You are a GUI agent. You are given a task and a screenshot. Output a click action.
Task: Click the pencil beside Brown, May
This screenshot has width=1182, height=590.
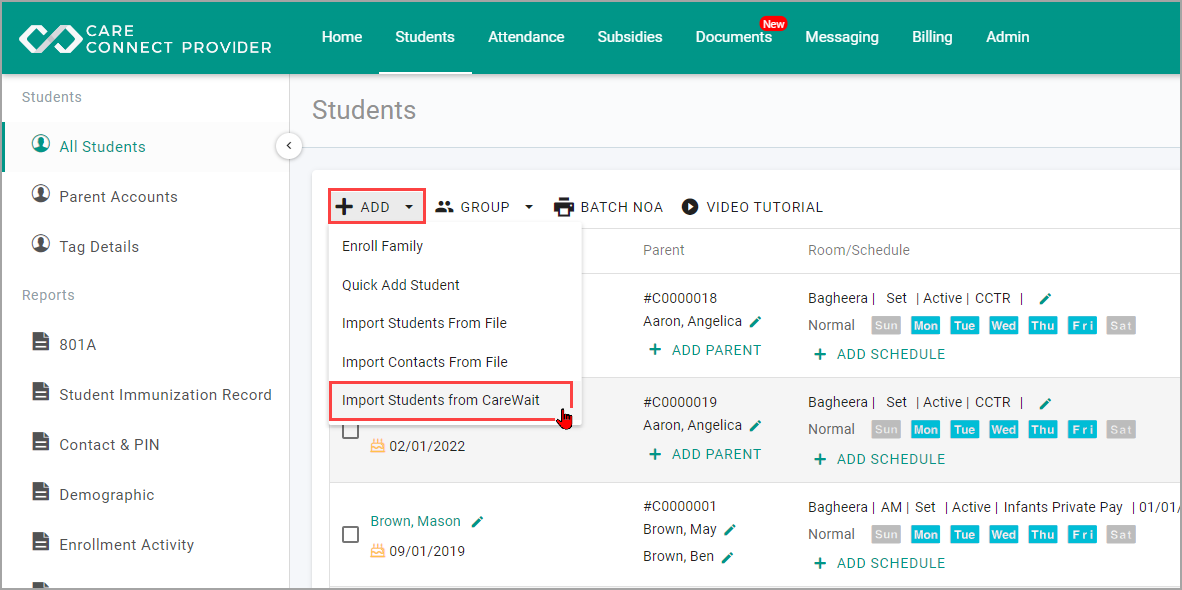(x=730, y=530)
